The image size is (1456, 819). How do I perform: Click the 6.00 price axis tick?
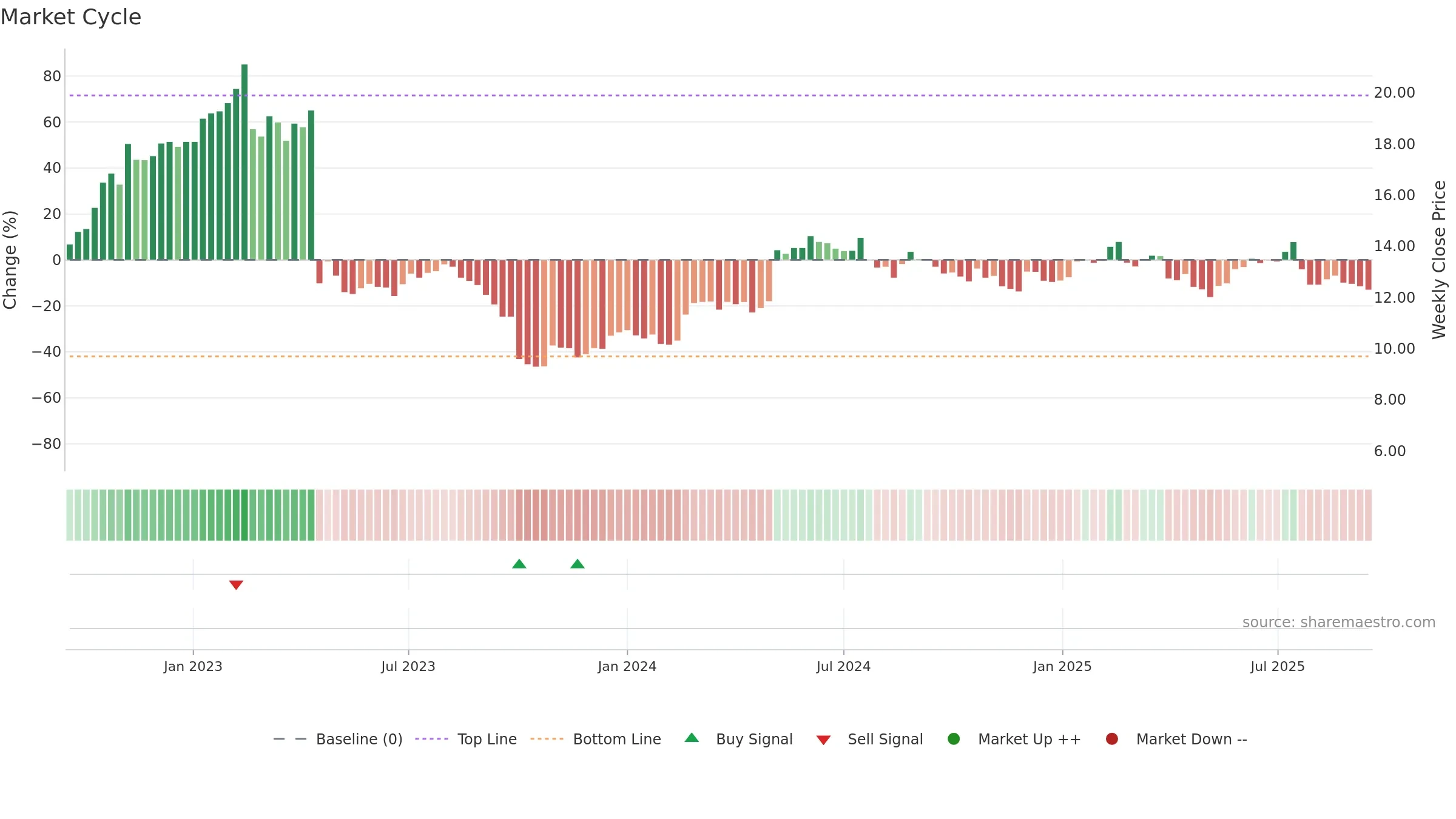(1390, 451)
